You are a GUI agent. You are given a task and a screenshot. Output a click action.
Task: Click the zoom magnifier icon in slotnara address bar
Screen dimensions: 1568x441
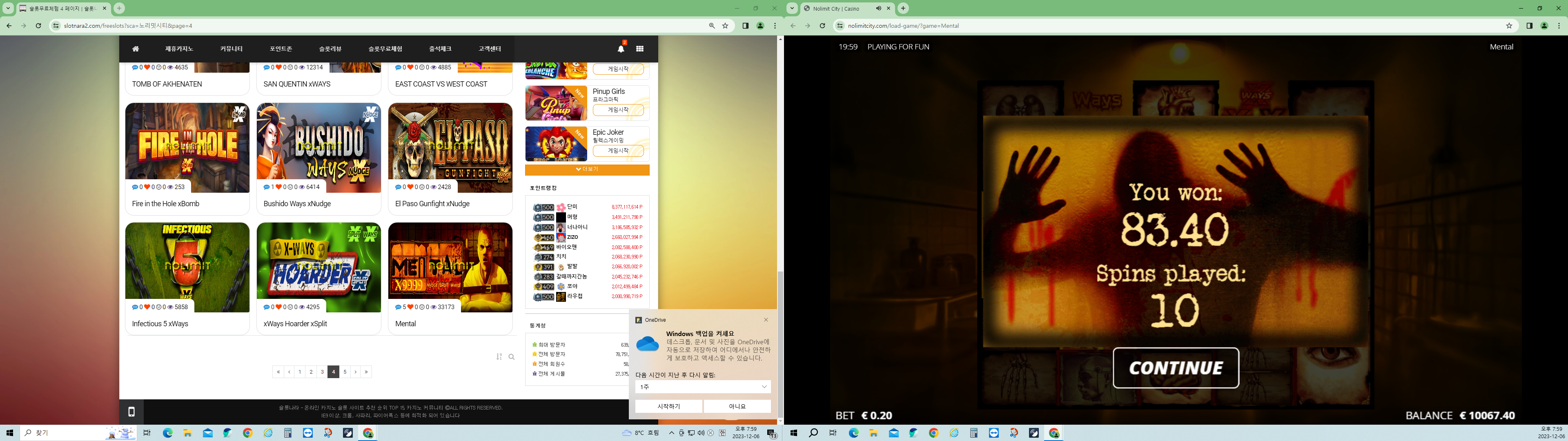click(x=712, y=26)
